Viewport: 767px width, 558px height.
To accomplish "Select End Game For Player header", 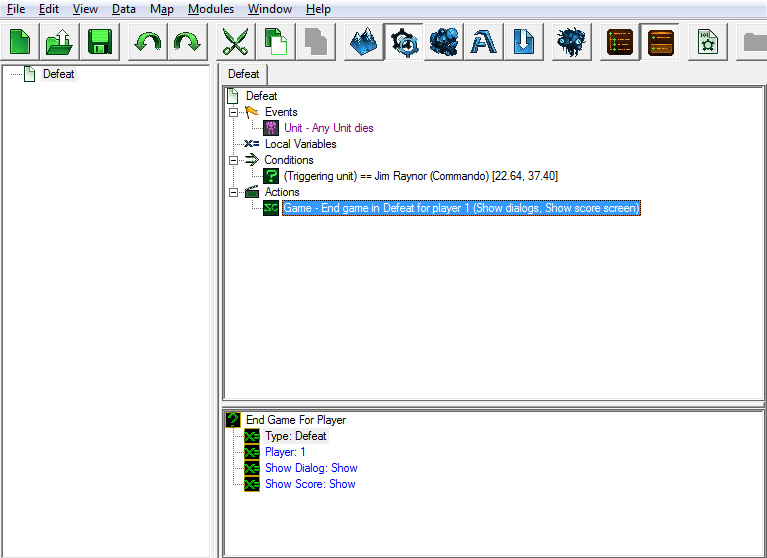I will pos(295,420).
